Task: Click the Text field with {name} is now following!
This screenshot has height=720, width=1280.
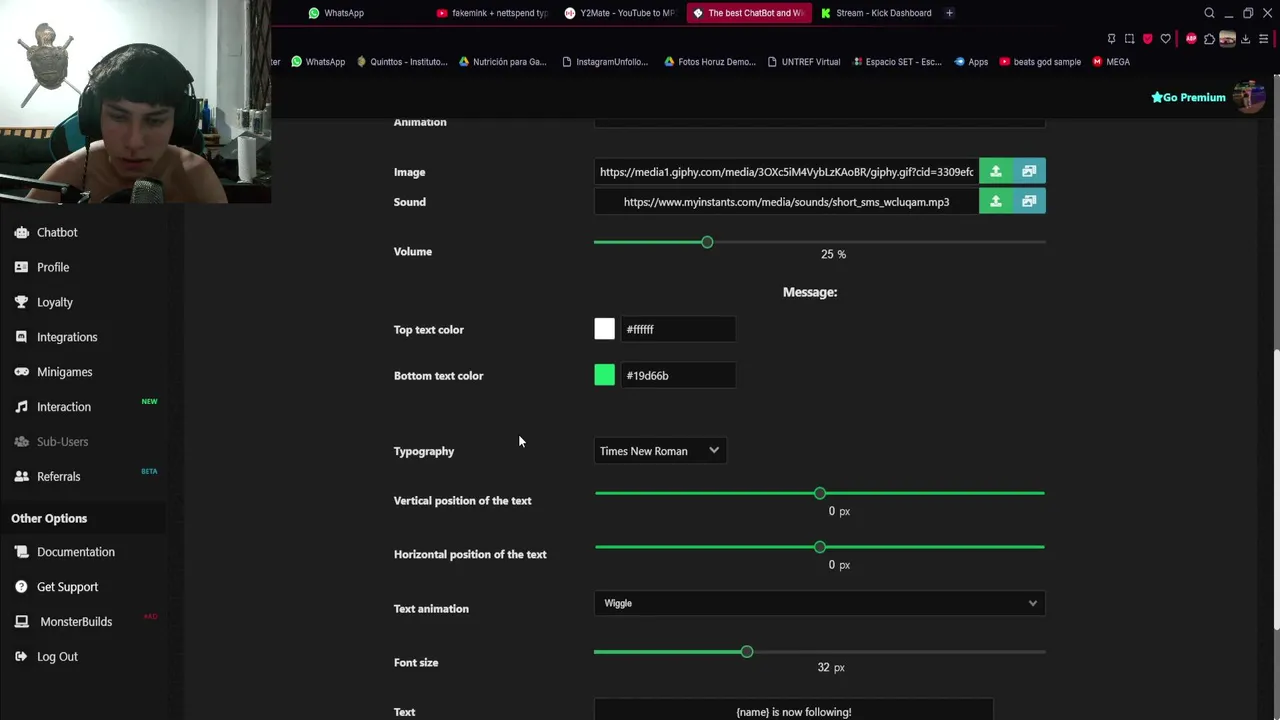Action: 794,711
